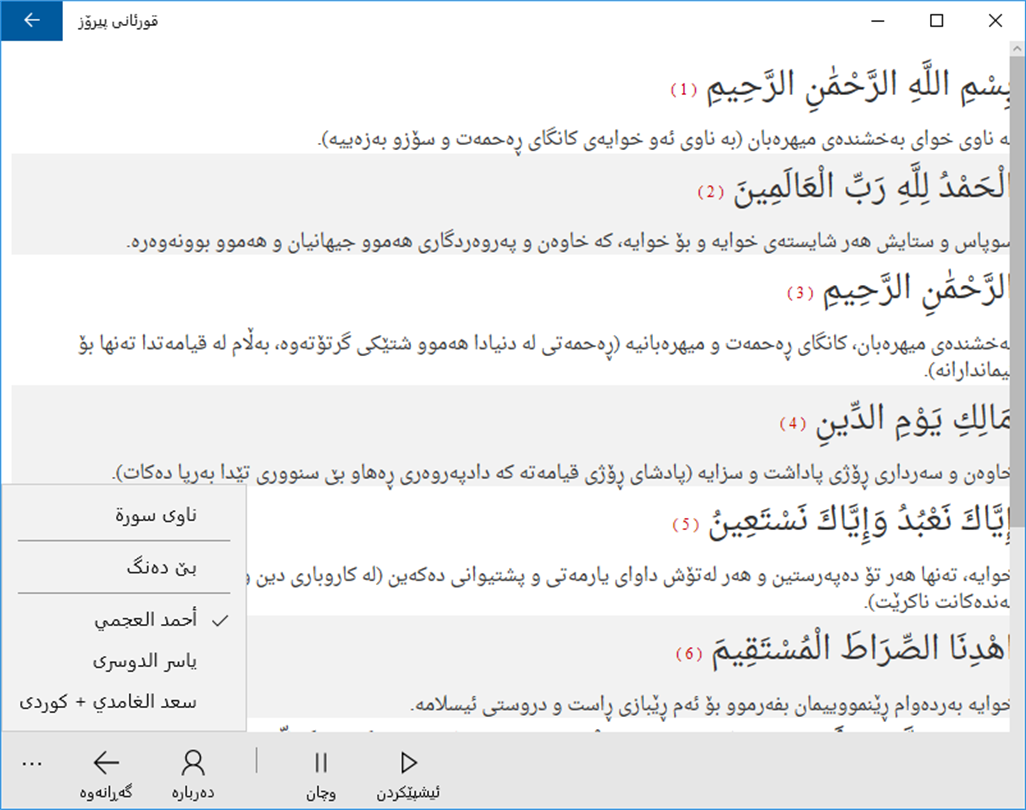Viewport: 1026px width, 810px height.
Task: Pause playback with the وچان button
Action: [x=321, y=775]
